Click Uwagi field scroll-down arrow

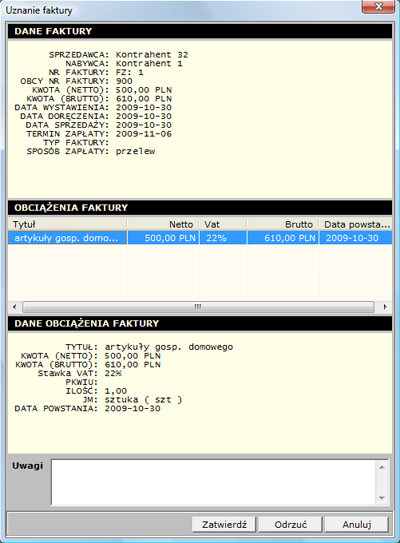tap(382, 498)
